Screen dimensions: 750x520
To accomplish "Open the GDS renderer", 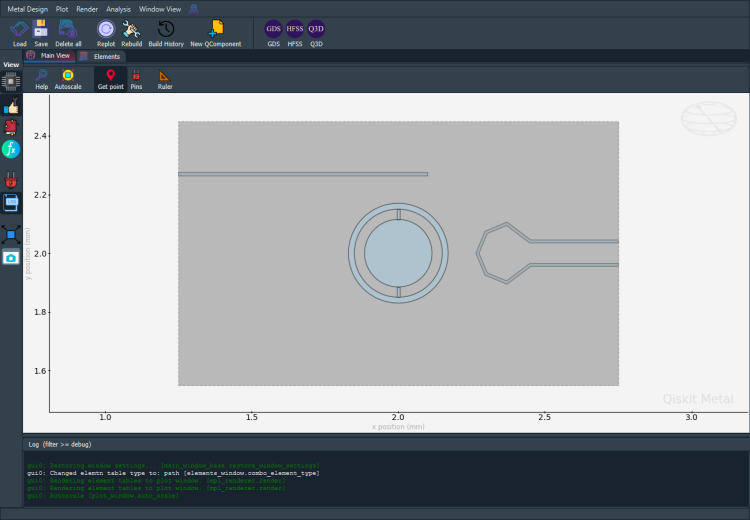I will [274, 33].
